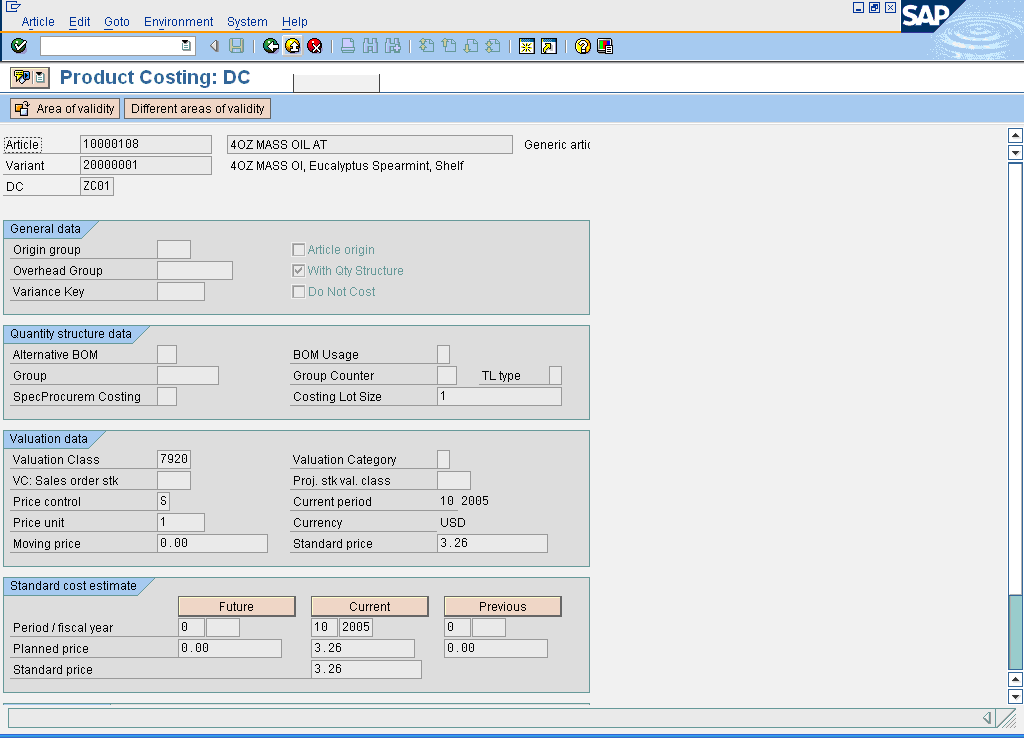Open the System menu

[x=248, y=22]
